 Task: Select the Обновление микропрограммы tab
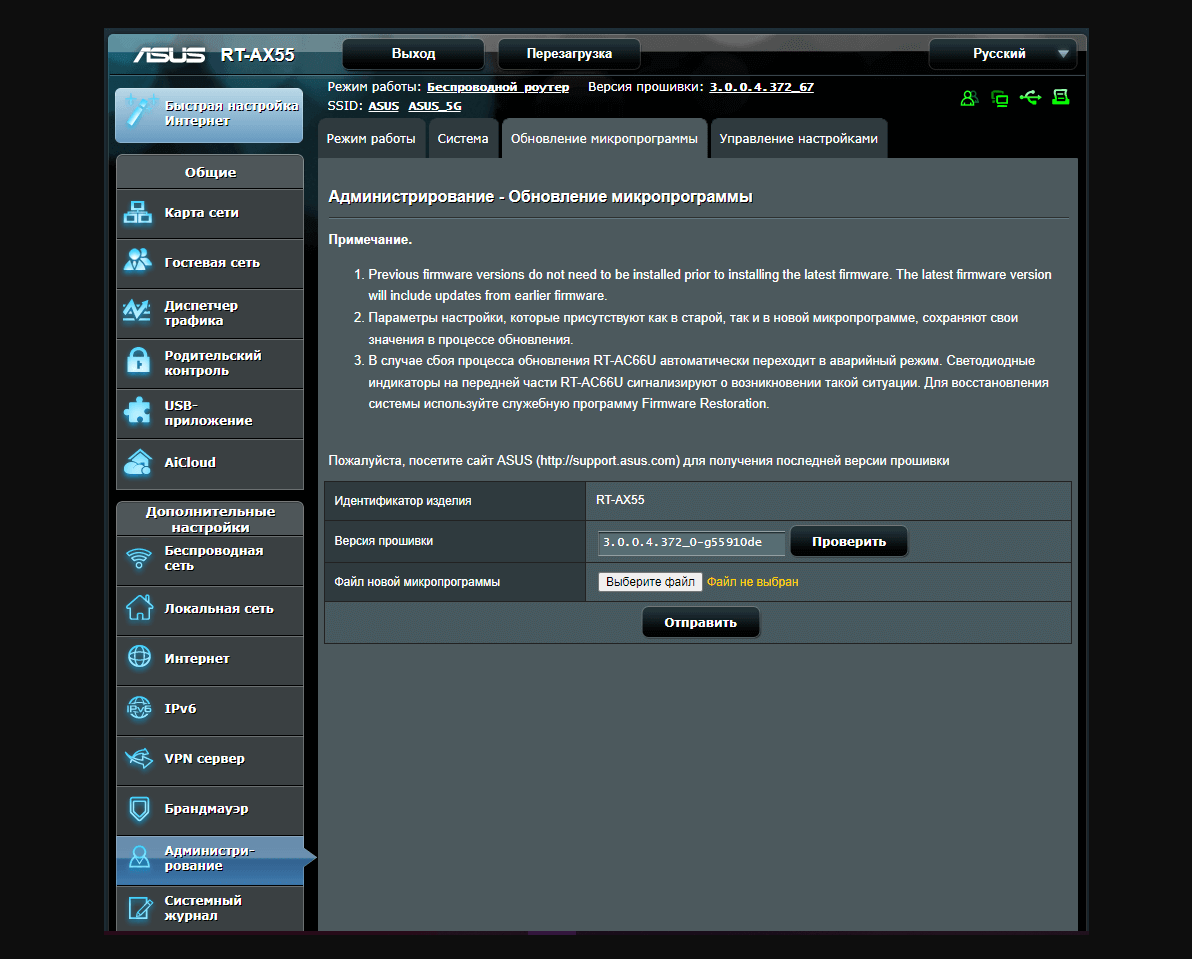tap(604, 138)
